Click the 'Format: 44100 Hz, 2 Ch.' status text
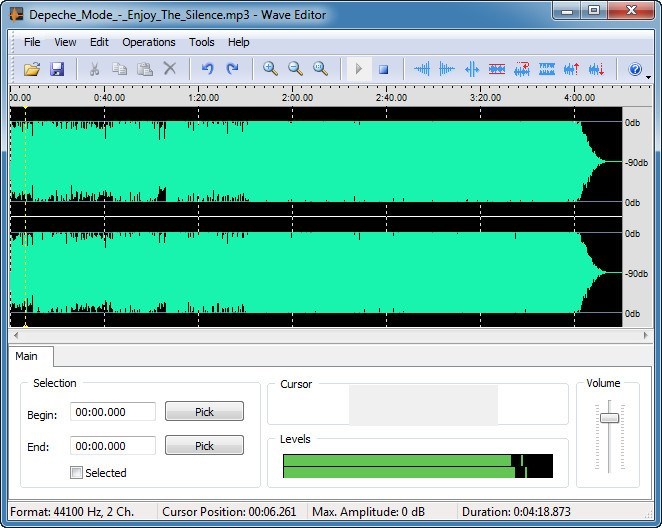 [72, 512]
